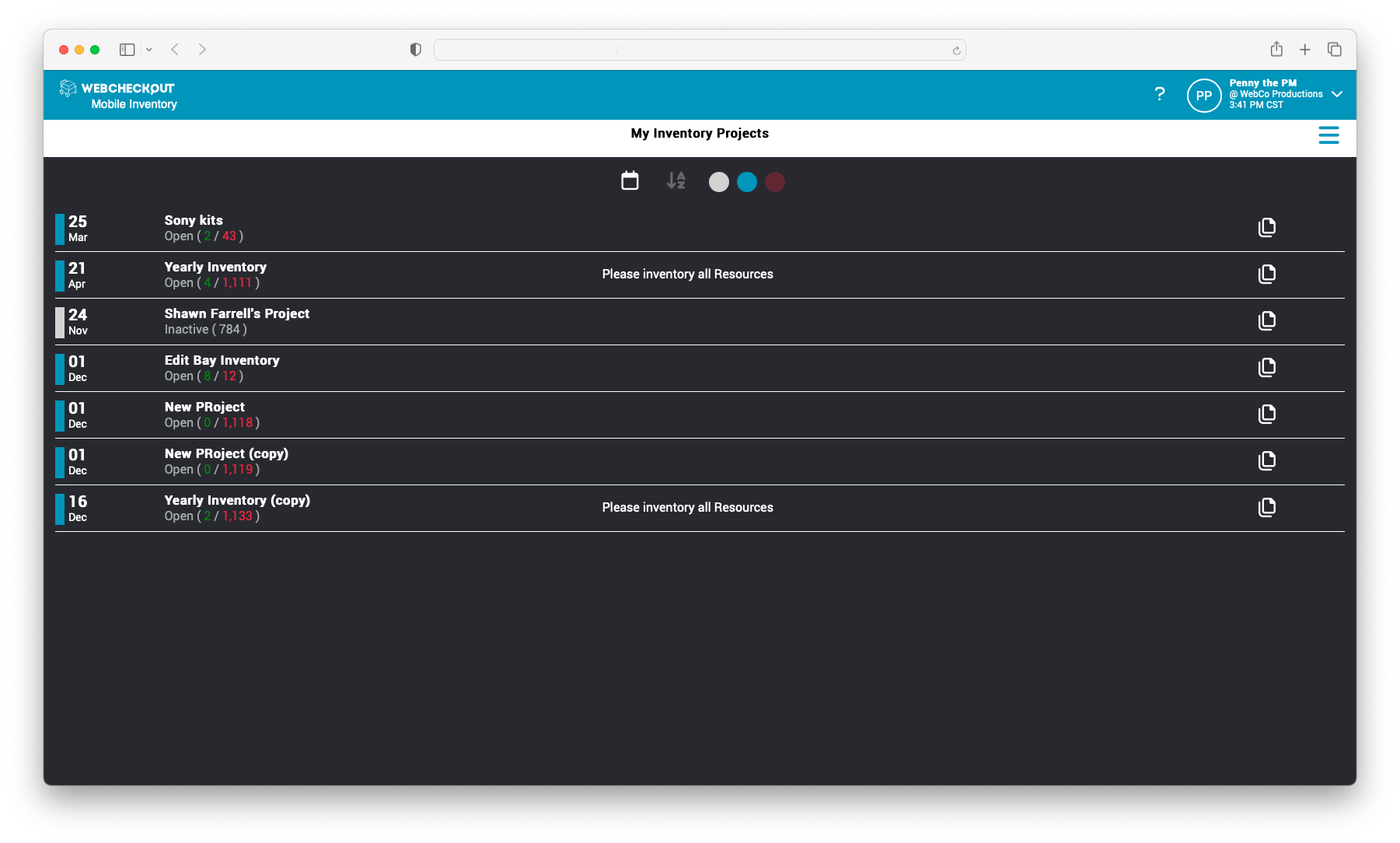Image resolution: width=1400 pixels, height=843 pixels.
Task: Sort projects alphabetically with the A-Z icon
Action: 676,181
